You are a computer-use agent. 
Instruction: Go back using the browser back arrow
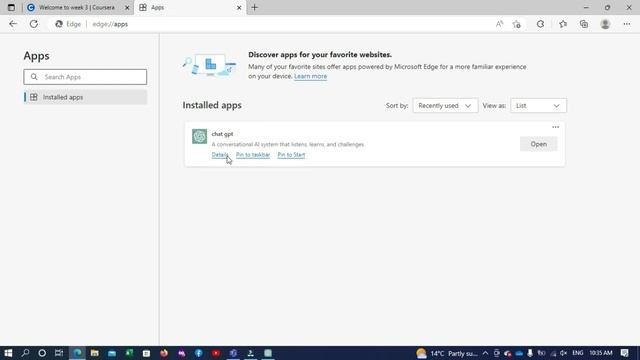pos(13,24)
